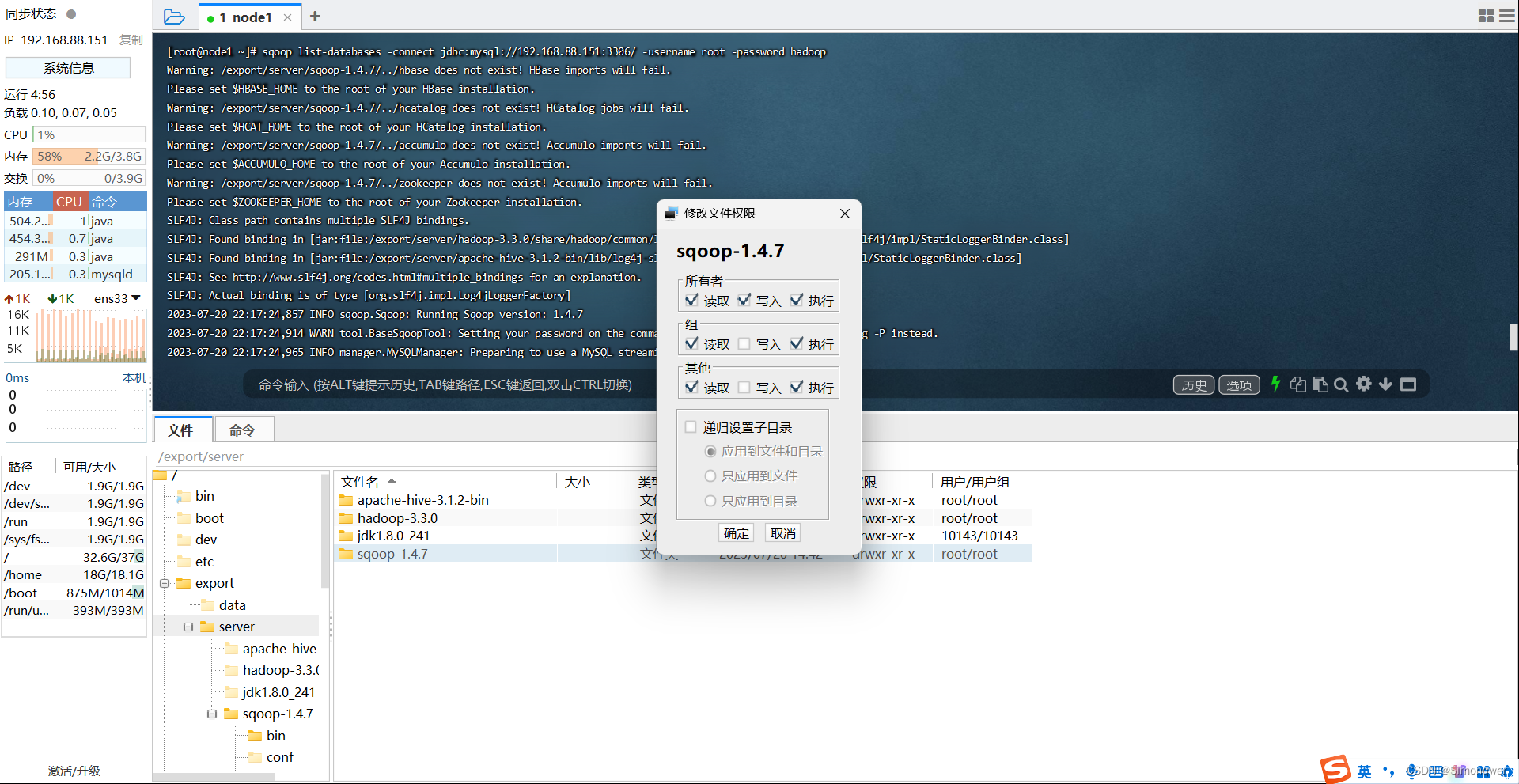Click the apache-hive-3.1.2-bin folder icon
This screenshot has width=1519, height=784.
coord(346,500)
